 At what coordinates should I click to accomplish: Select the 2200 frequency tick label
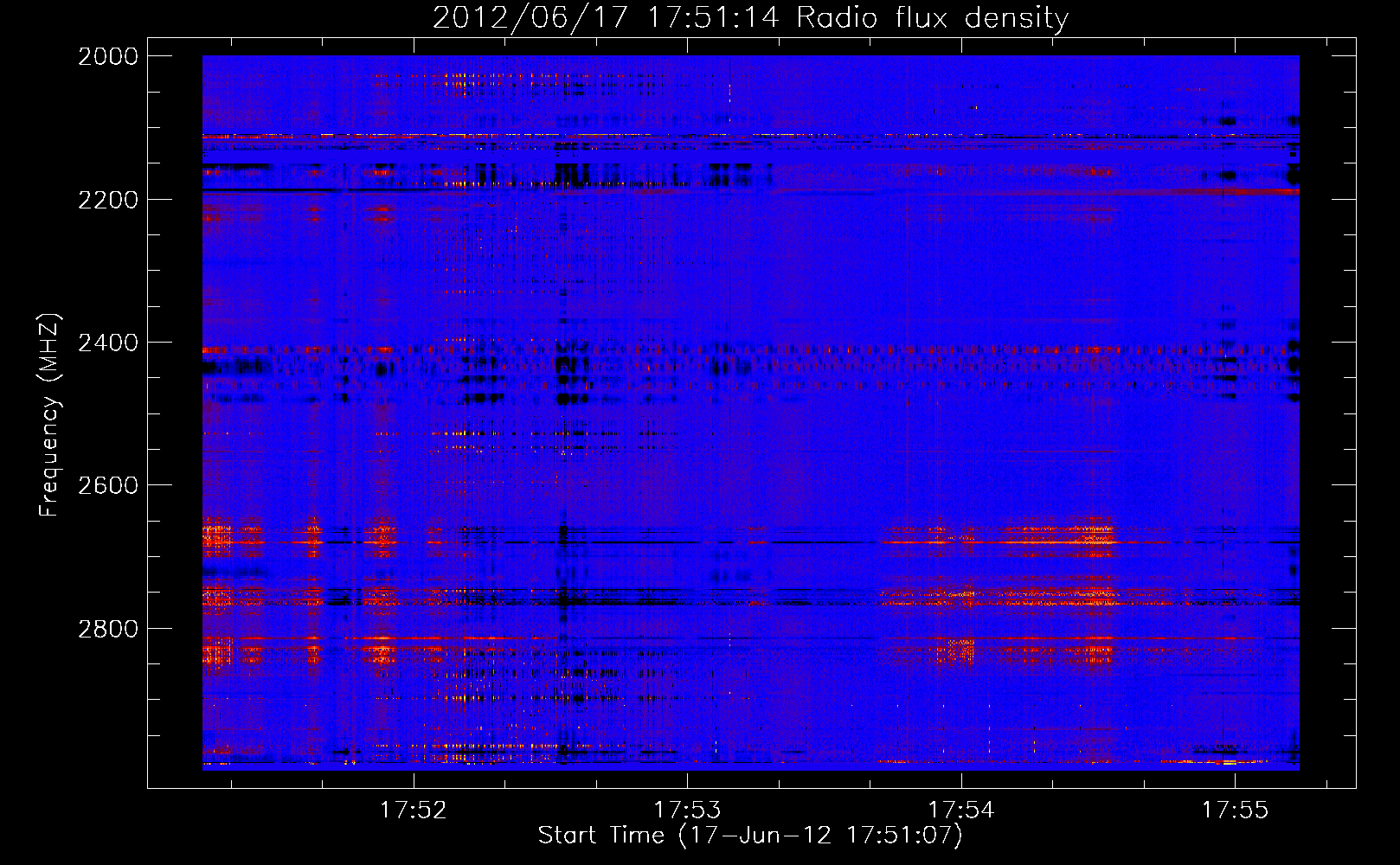[x=108, y=200]
